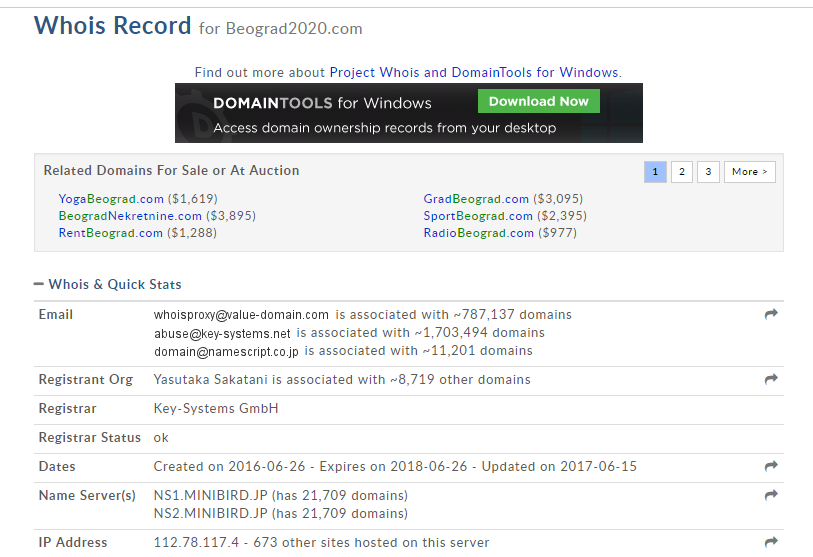Click the Email row label

(x=55, y=314)
